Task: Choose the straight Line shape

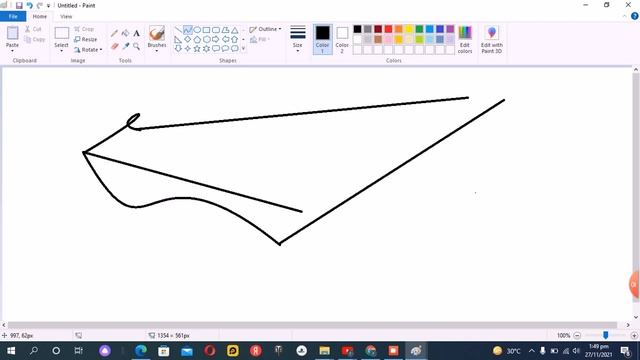Action: (178, 30)
